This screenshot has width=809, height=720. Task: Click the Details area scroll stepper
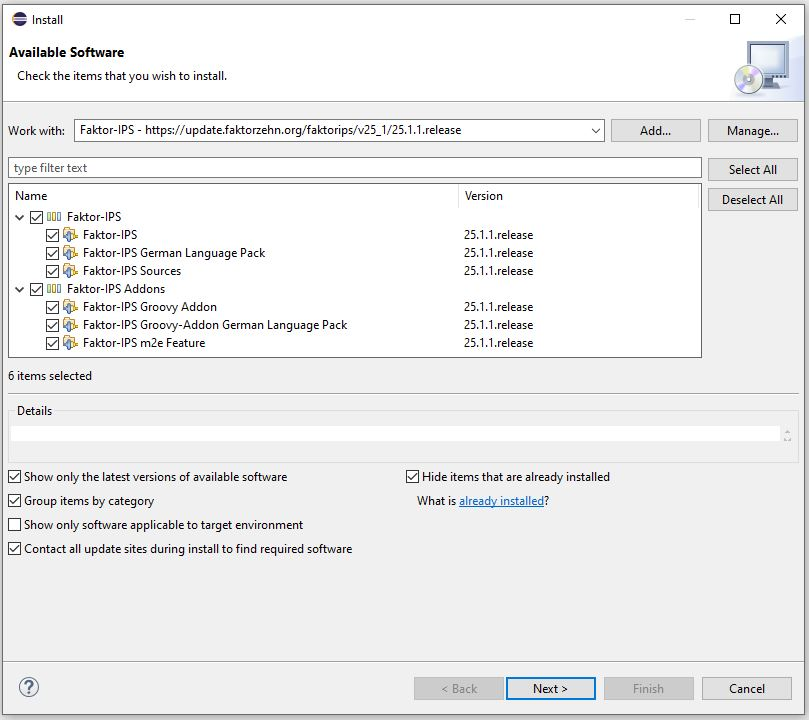point(788,435)
